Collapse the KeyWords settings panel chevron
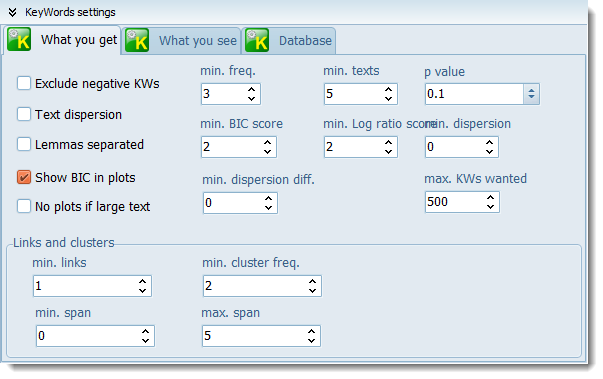 13,12
